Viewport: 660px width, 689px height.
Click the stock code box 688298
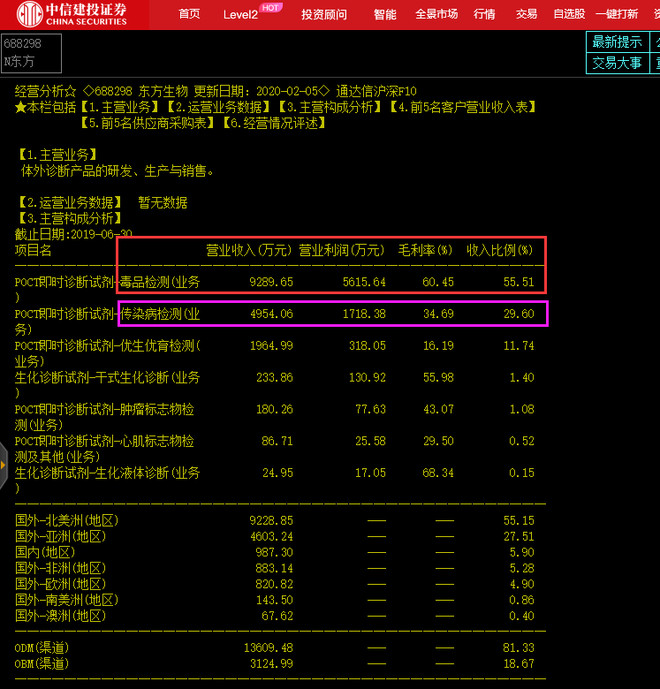(x=31, y=53)
